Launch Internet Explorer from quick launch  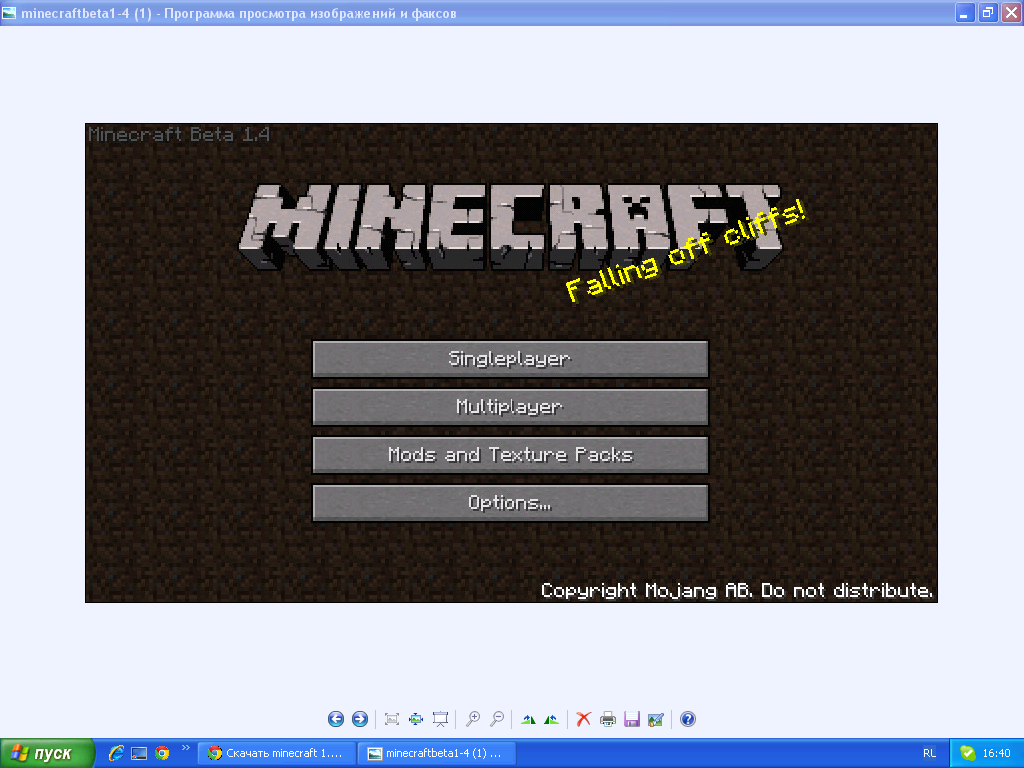116,753
